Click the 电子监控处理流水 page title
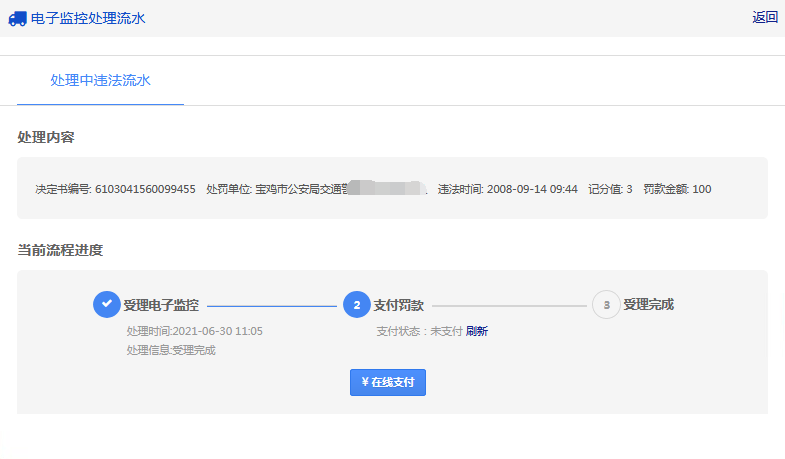Image resolution: width=785 pixels, height=459 pixels. tap(95, 18)
